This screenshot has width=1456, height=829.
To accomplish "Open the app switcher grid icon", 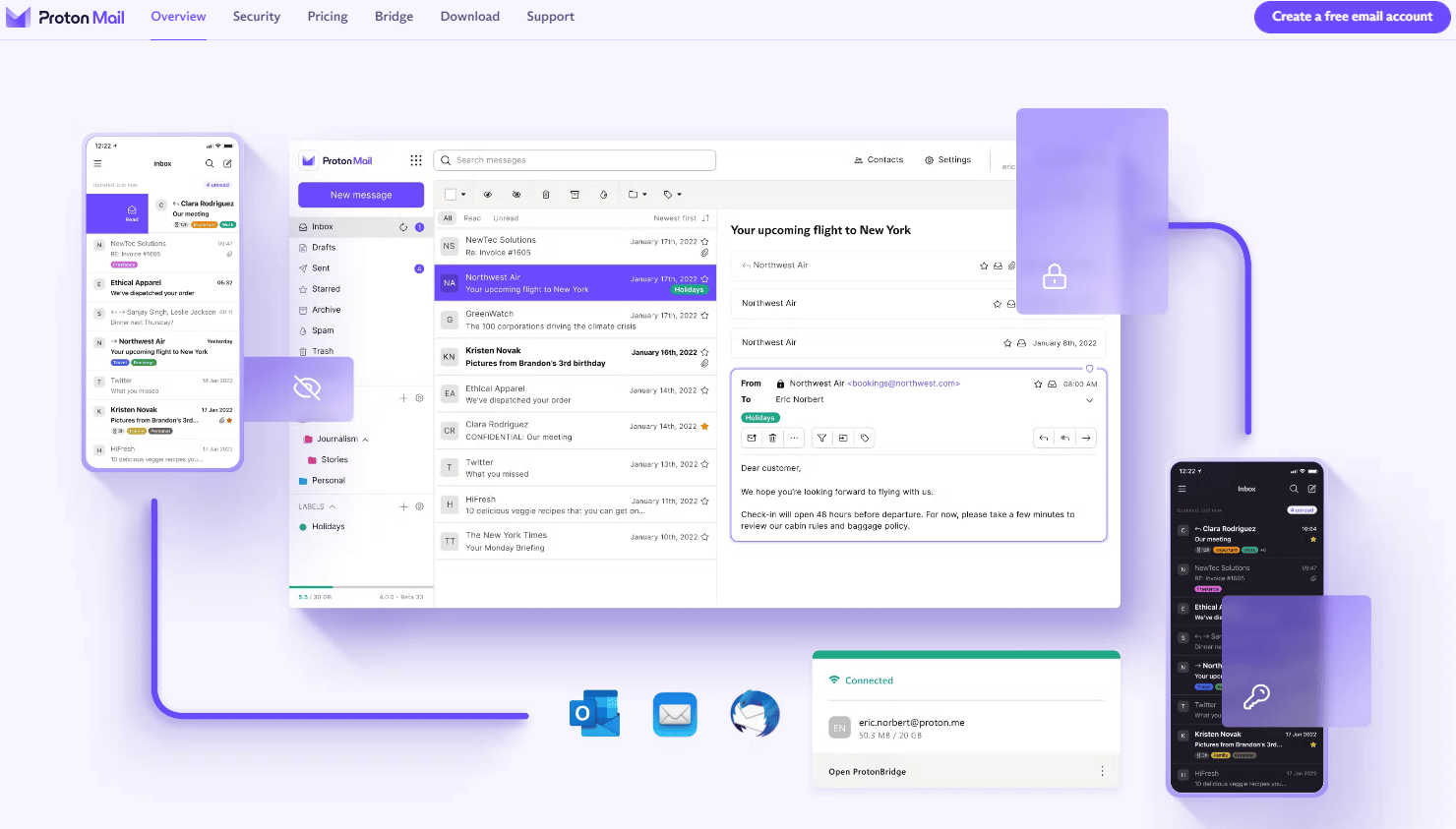I will tap(416, 160).
